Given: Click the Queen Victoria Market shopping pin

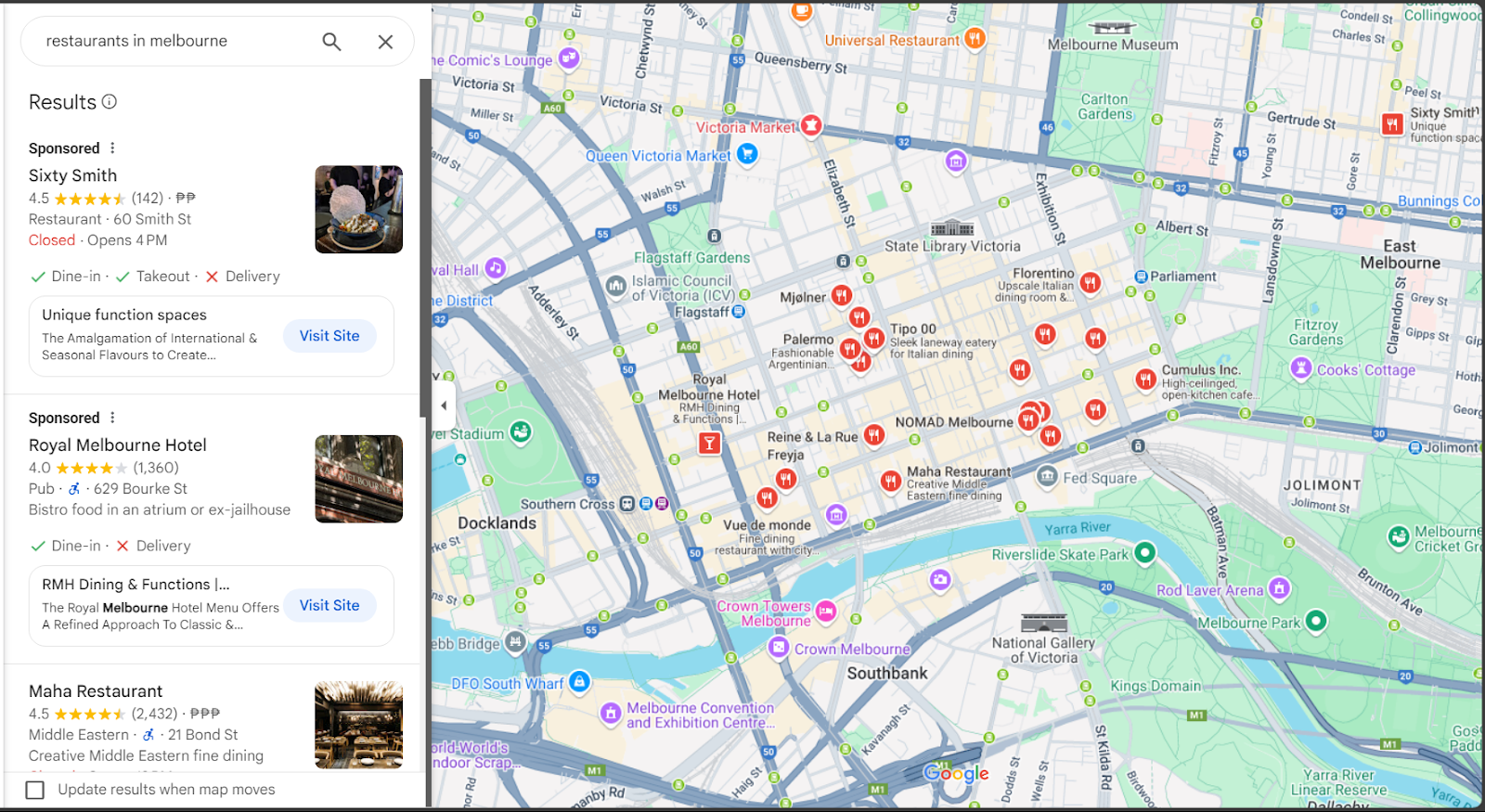Looking at the screenshot, I should [x=747, y=154].
